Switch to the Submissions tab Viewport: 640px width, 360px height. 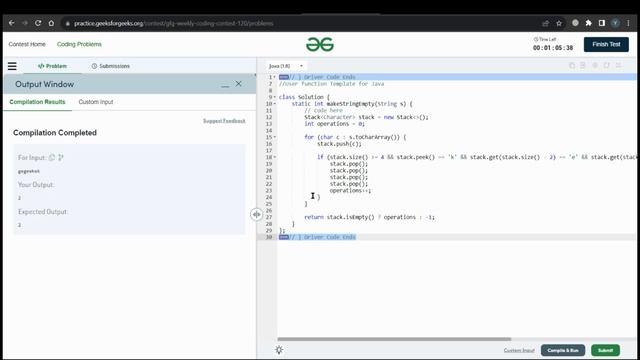pyautogui.click(x=111, y=66)
